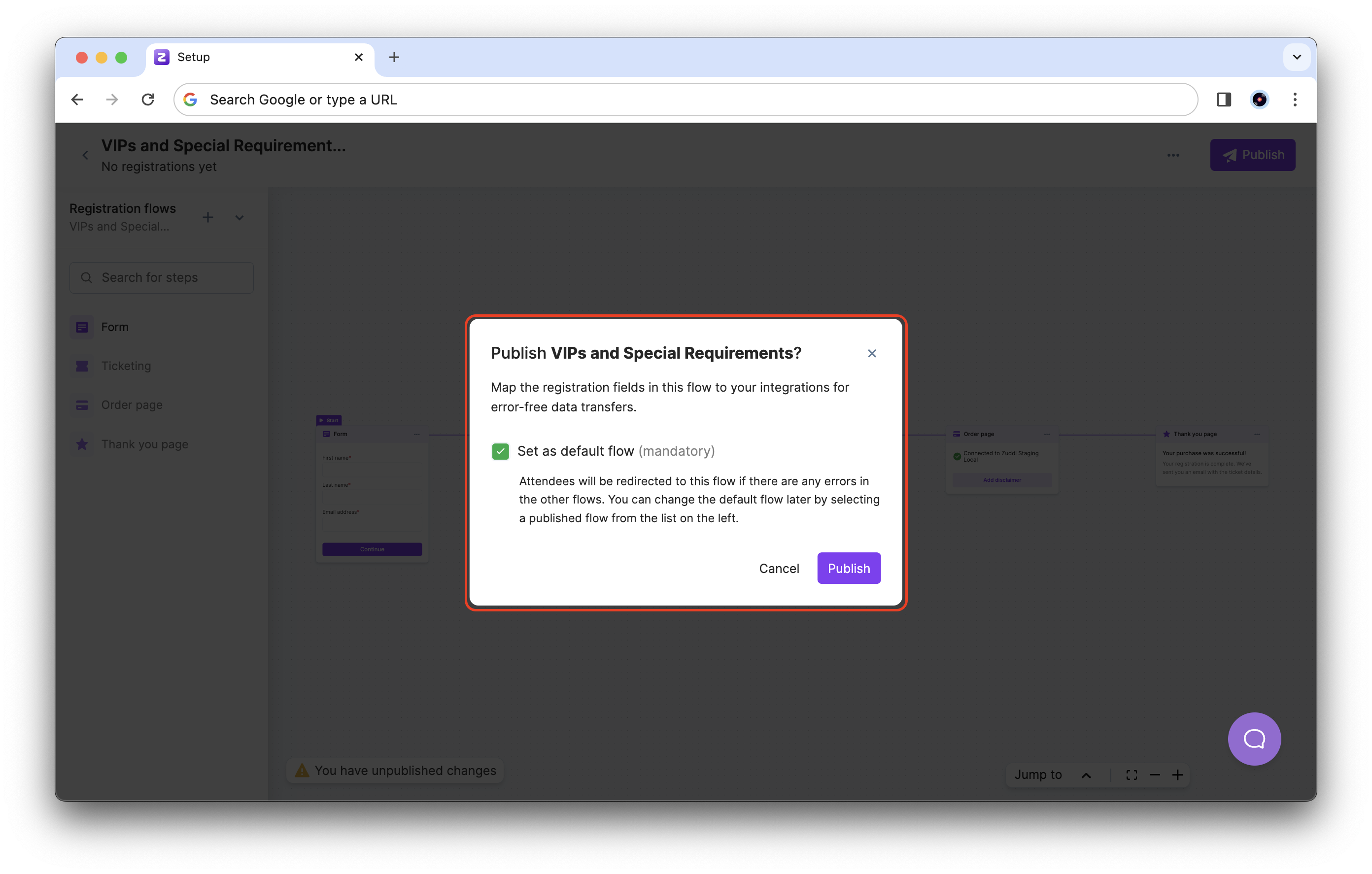This screenshot has height=874, width=1372.
Task: Zoom out on the flow canvas
Action: pyautogui.click(x=1155, y=774)
